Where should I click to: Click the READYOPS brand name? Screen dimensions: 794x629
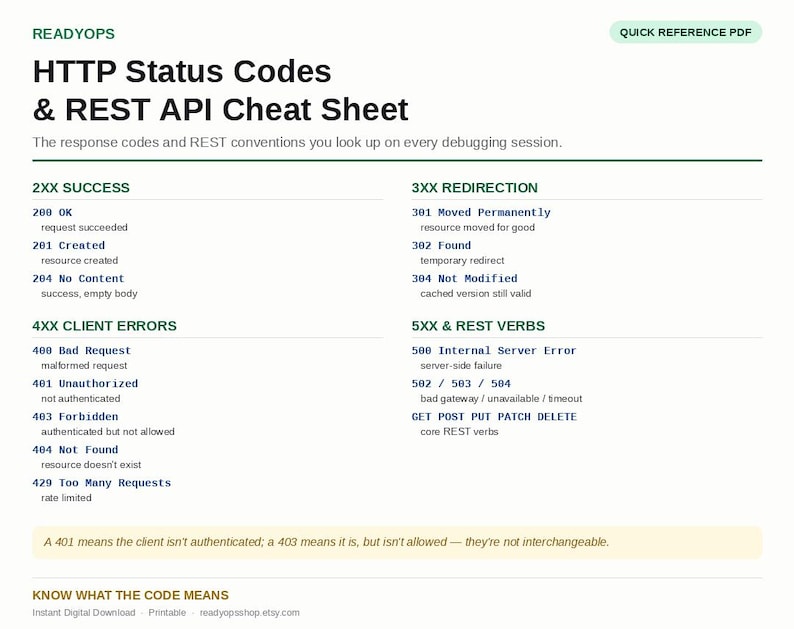click(73, 34)
